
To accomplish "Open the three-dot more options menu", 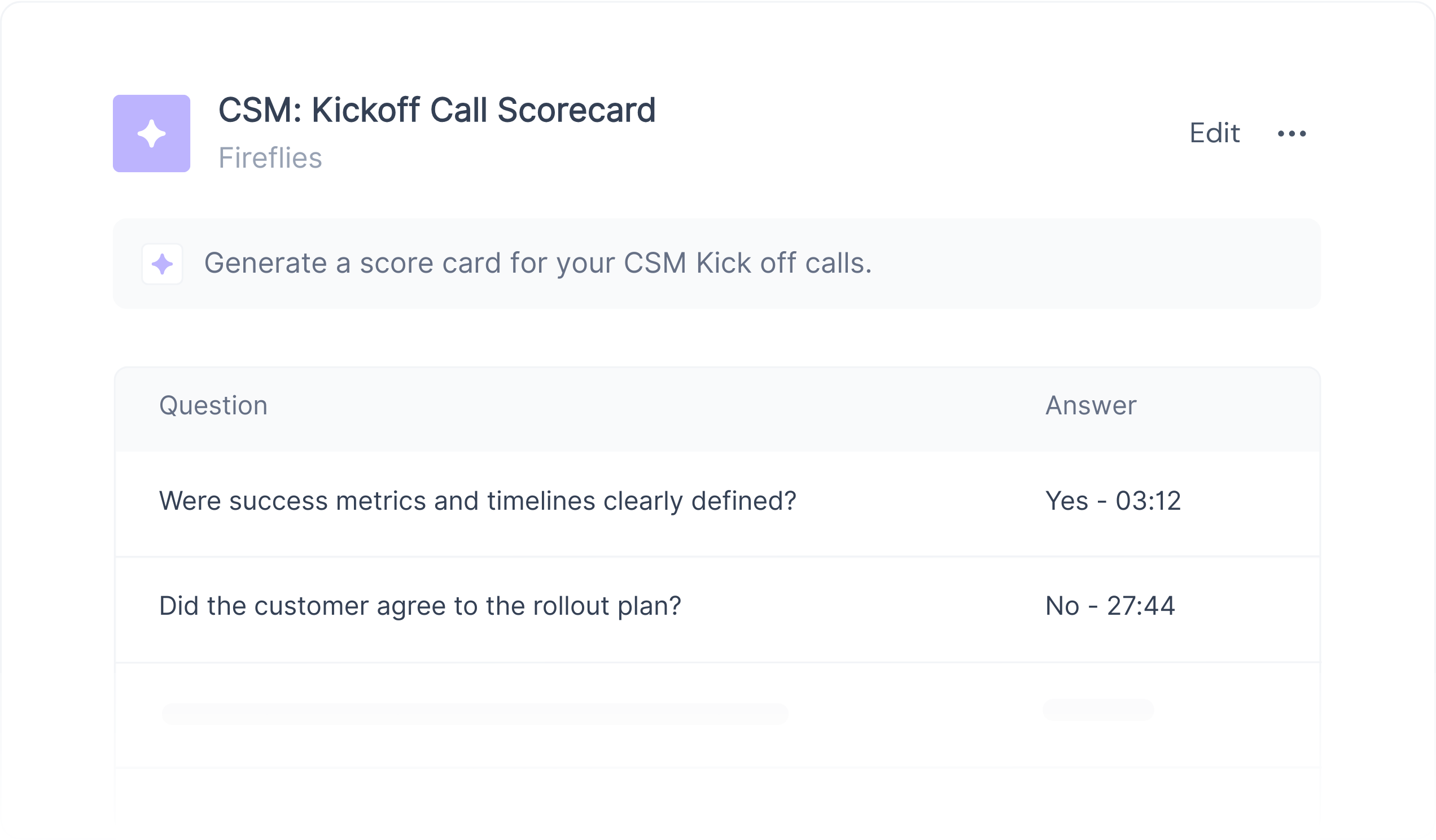I will click(1291, 134).
